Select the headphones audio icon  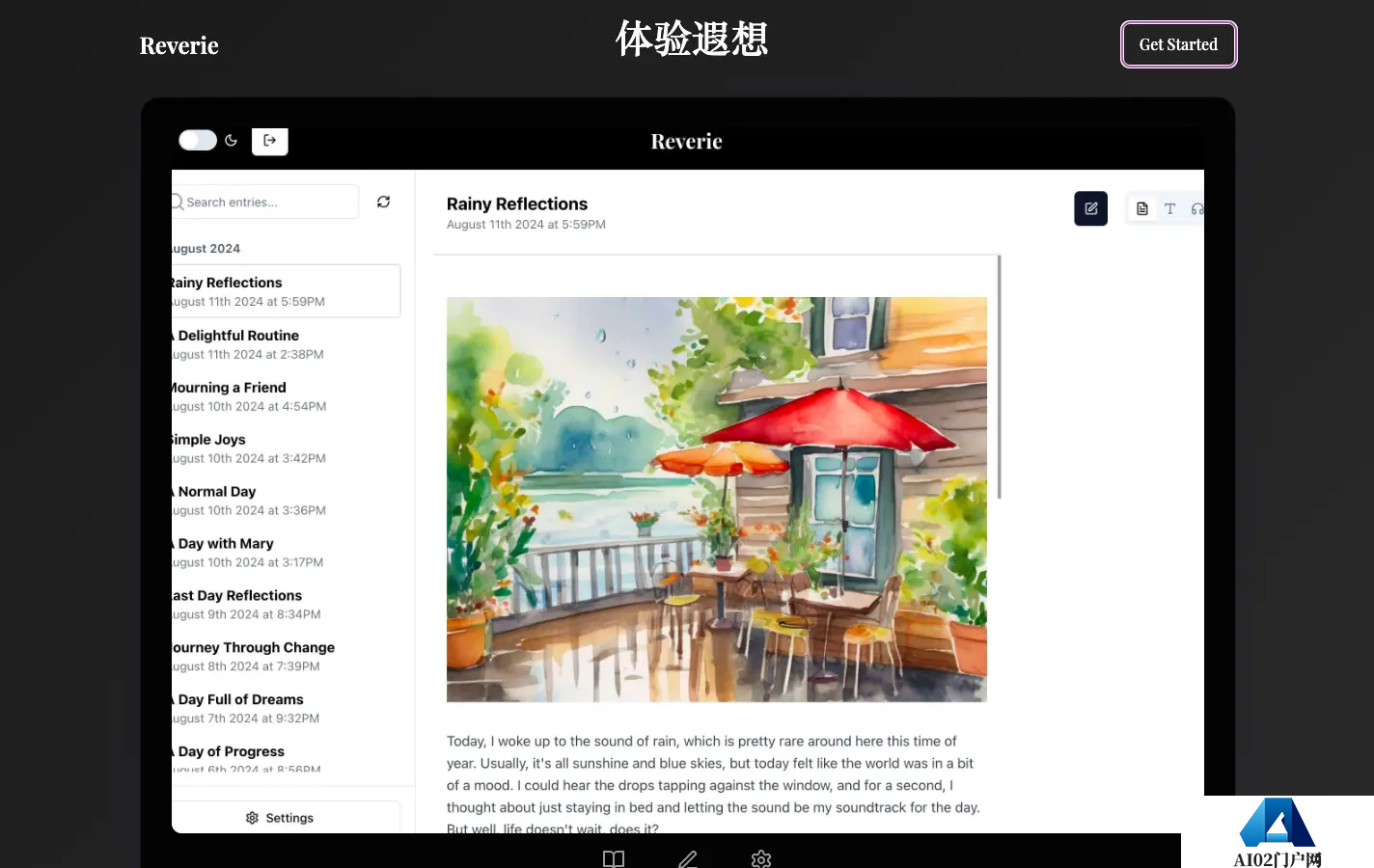point(1197,208)
